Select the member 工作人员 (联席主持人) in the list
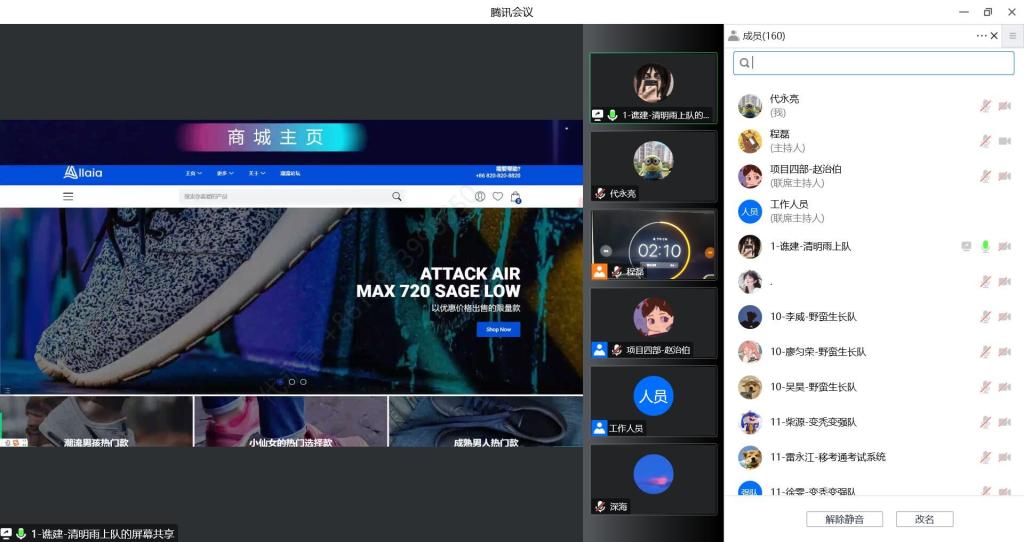Screen dimensions: 1024x542 tap(873, 211)
